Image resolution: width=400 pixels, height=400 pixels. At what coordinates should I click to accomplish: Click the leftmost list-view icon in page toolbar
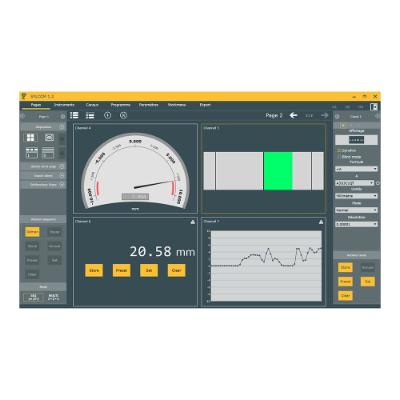point(74,115)
